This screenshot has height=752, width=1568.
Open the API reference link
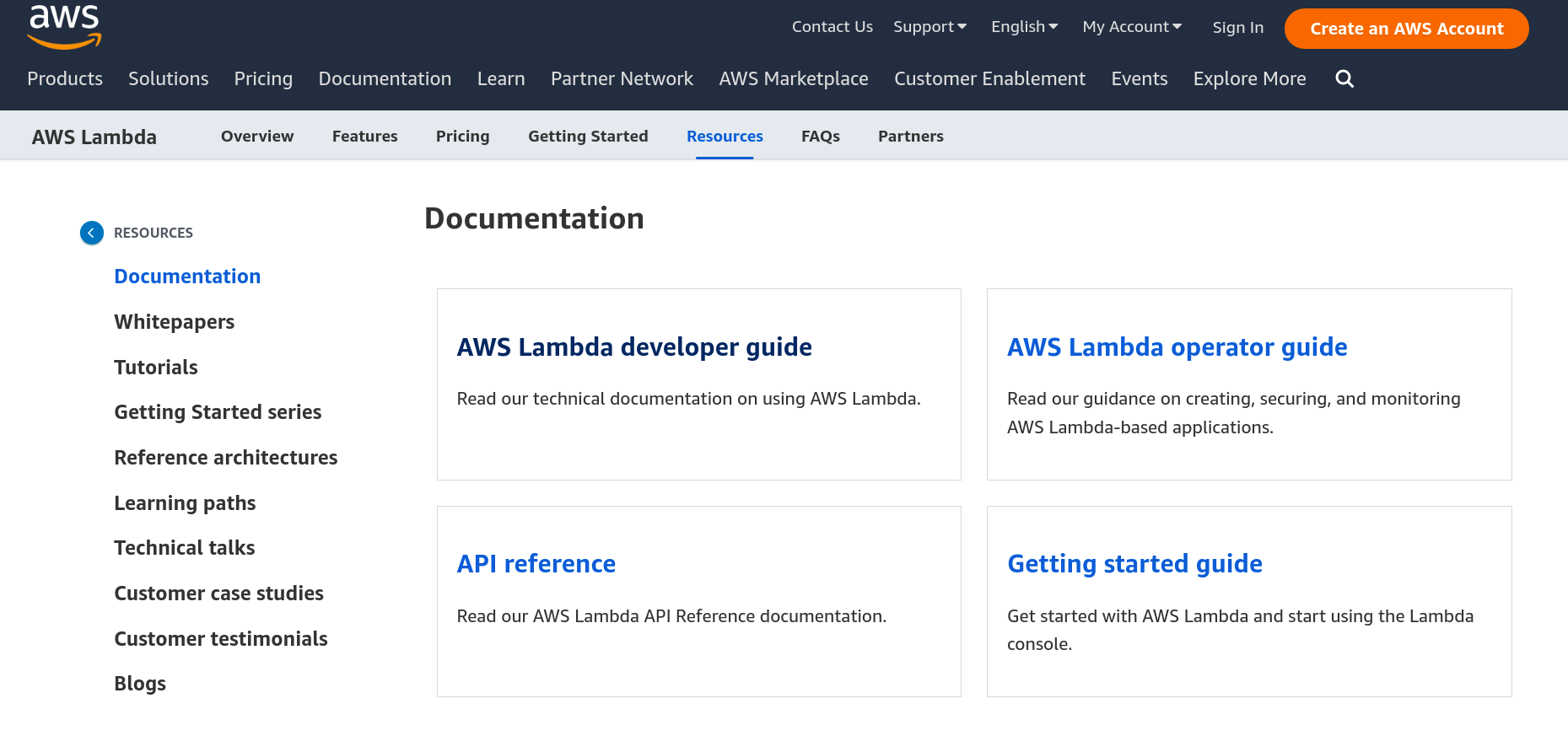pos(536,564)
